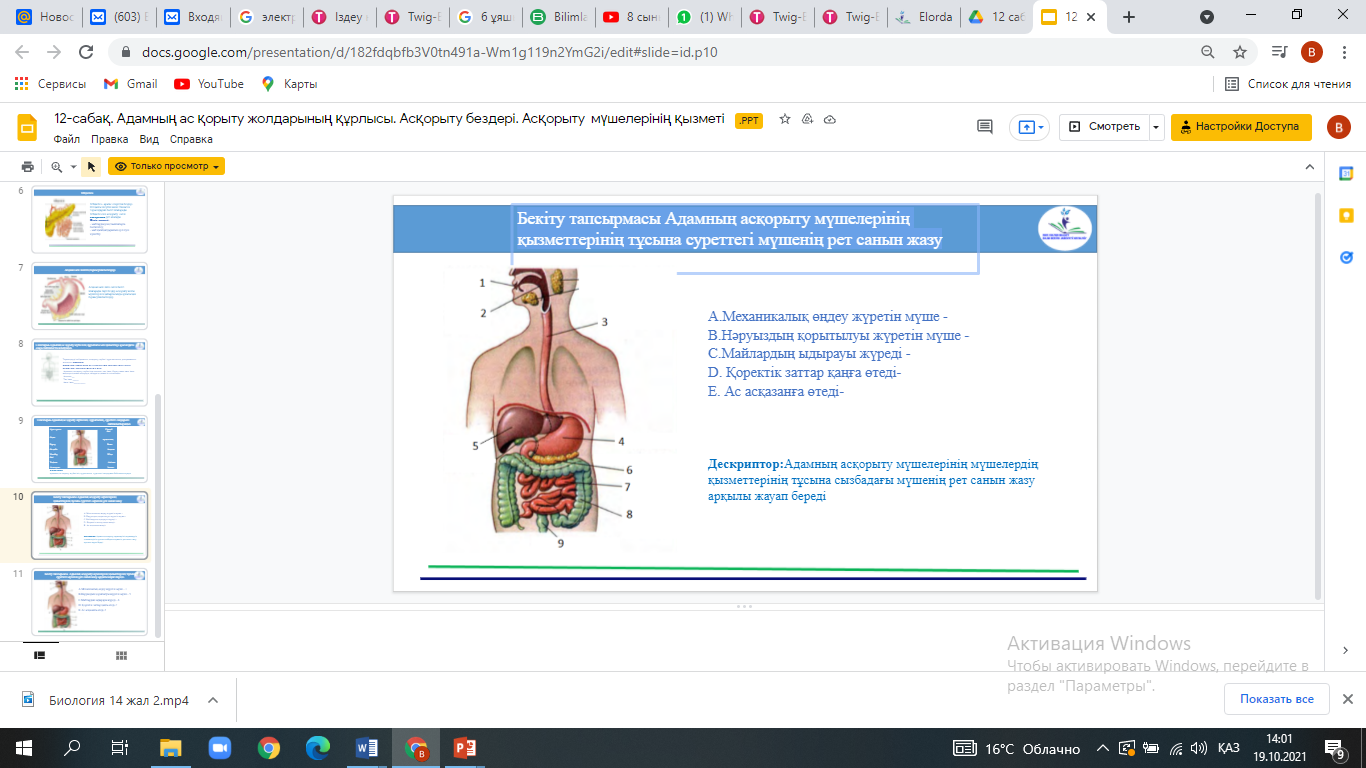Open the Chrome tab search dropdown

[x=1207, y=17]
